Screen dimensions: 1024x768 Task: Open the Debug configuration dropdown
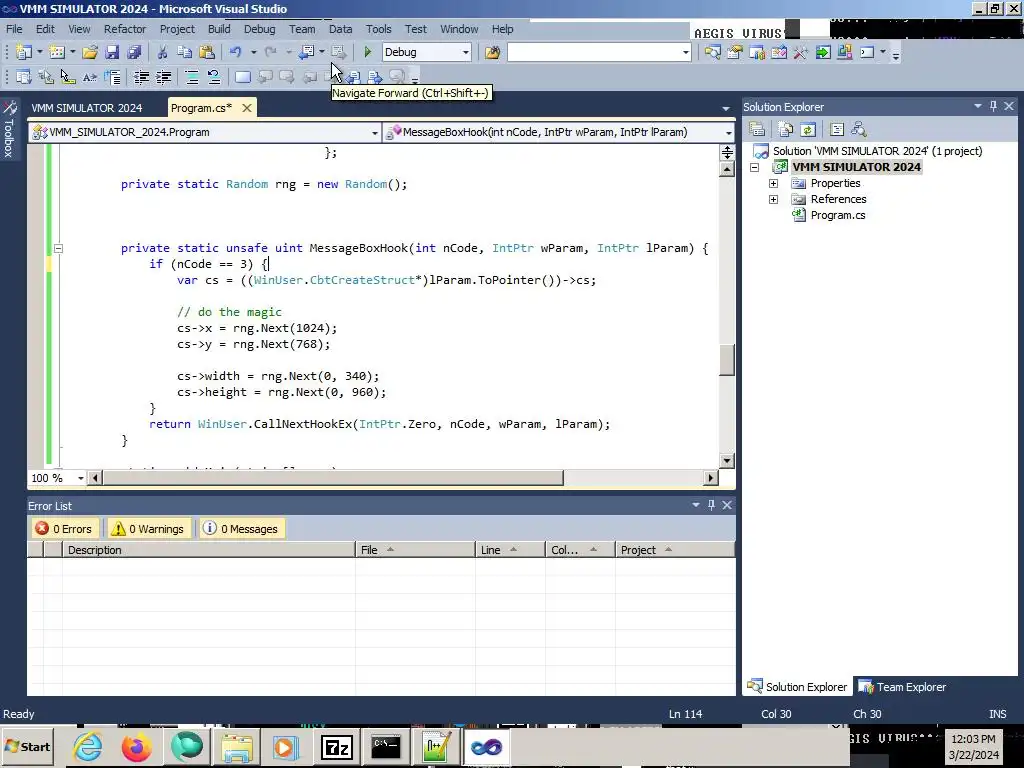point(466,52)
